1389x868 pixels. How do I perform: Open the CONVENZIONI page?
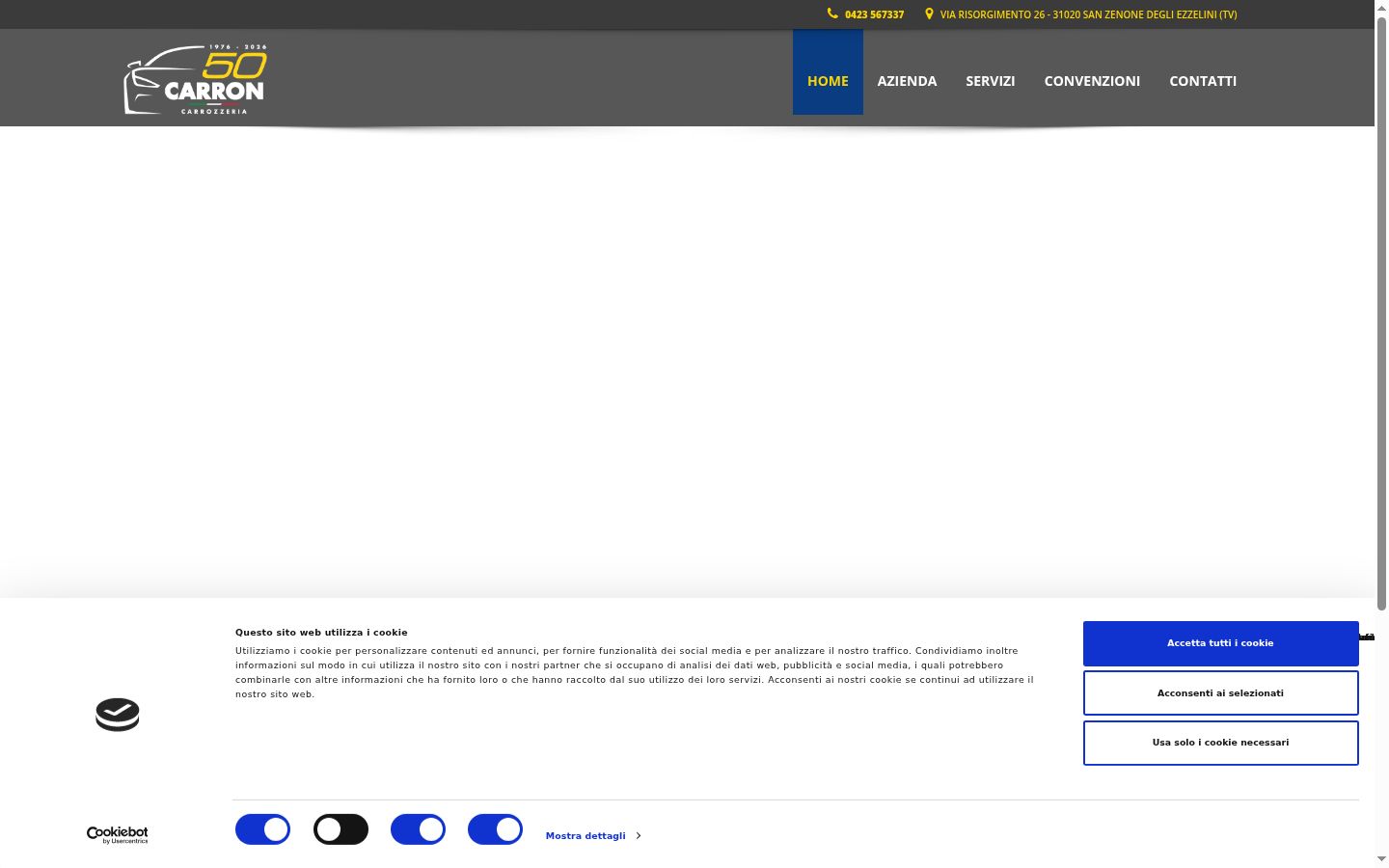click(1092, 81)
